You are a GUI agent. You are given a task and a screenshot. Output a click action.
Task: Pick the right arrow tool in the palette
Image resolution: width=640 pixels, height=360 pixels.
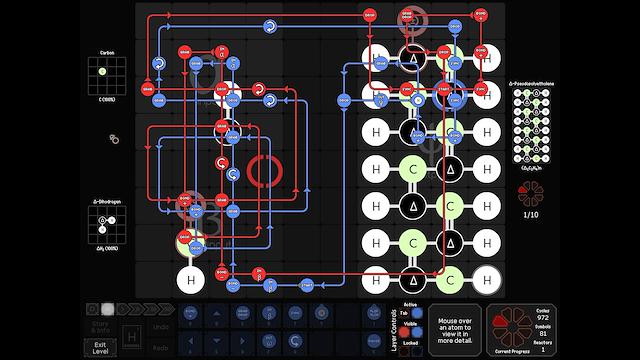[x=242, y=341]
